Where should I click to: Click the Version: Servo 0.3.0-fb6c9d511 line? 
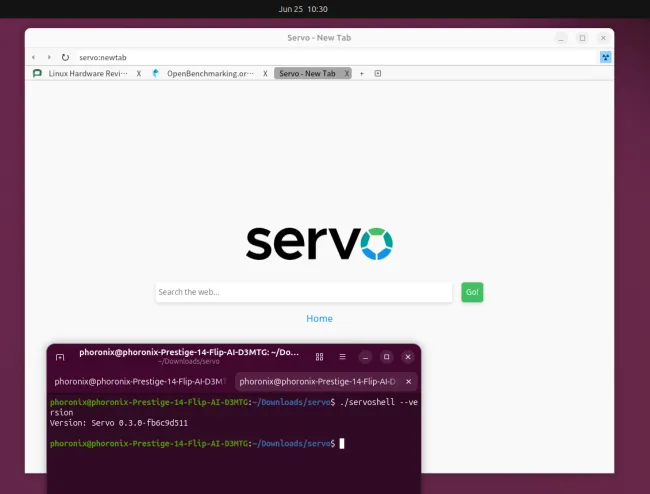click(x=119, y=423)
